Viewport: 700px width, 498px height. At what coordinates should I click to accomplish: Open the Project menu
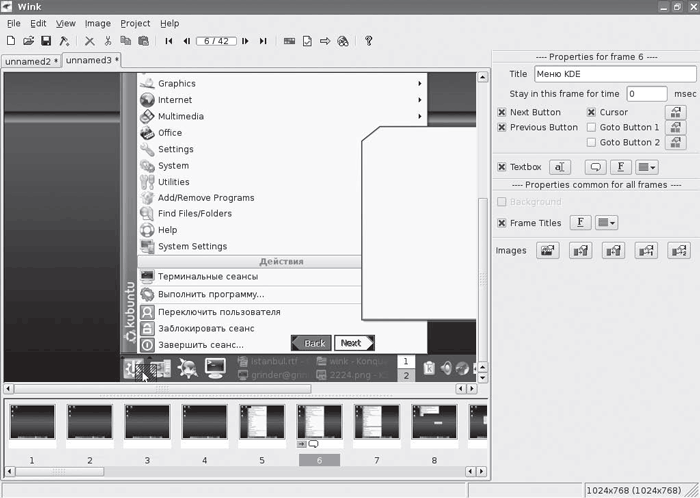(135, 23)
